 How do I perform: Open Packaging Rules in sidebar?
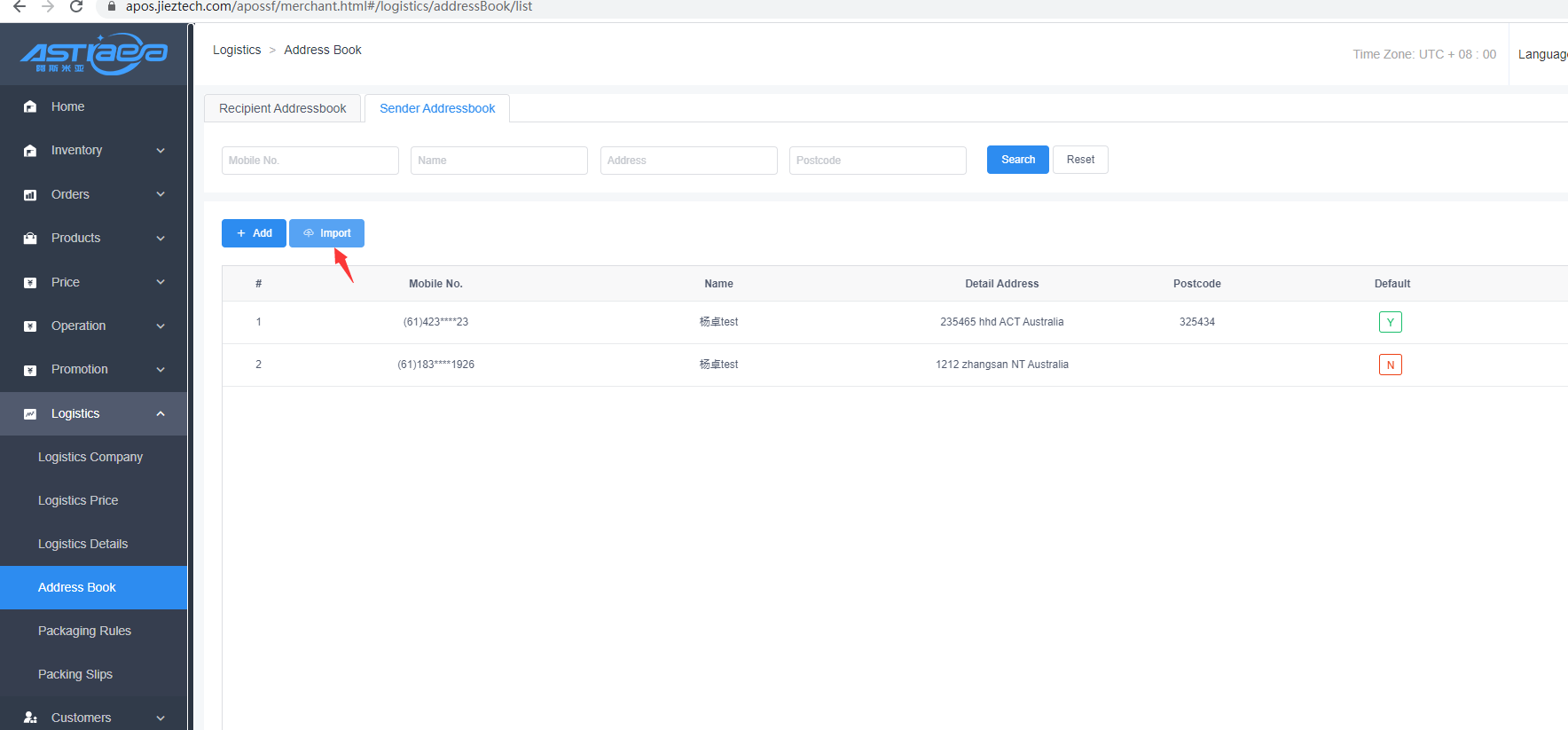tap(84, 631)
